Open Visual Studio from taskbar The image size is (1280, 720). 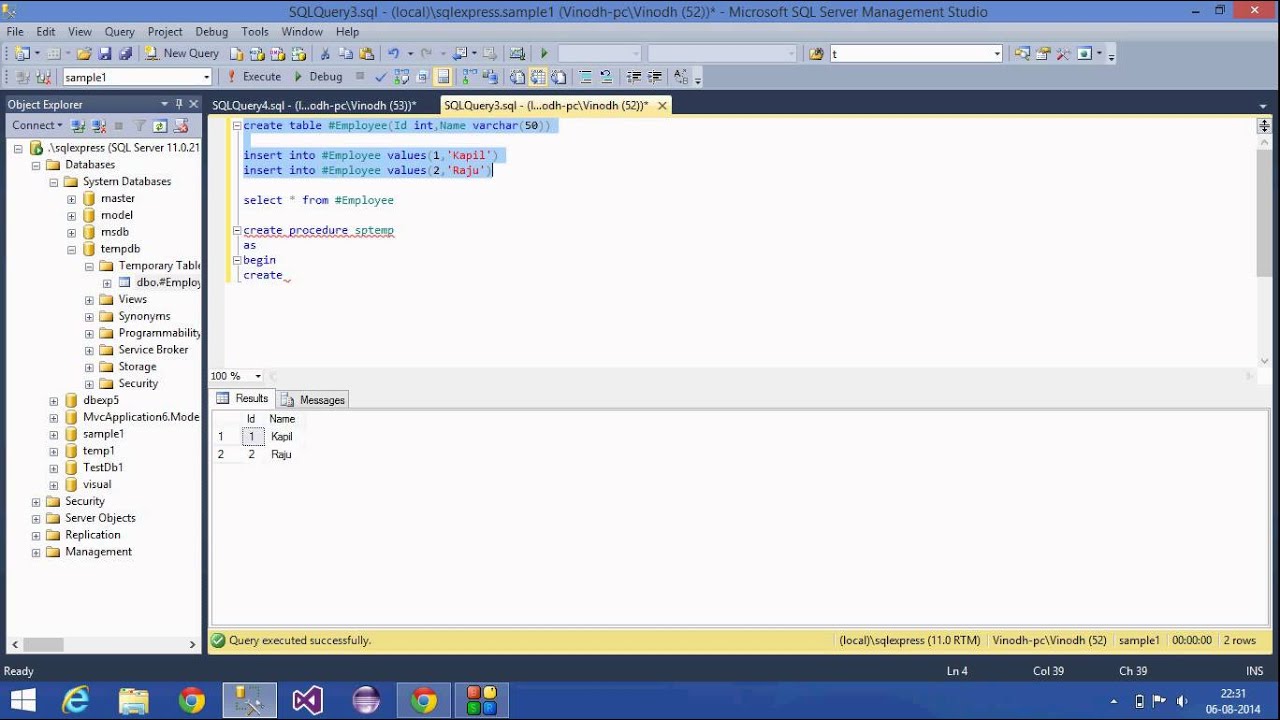pos(308,701)
